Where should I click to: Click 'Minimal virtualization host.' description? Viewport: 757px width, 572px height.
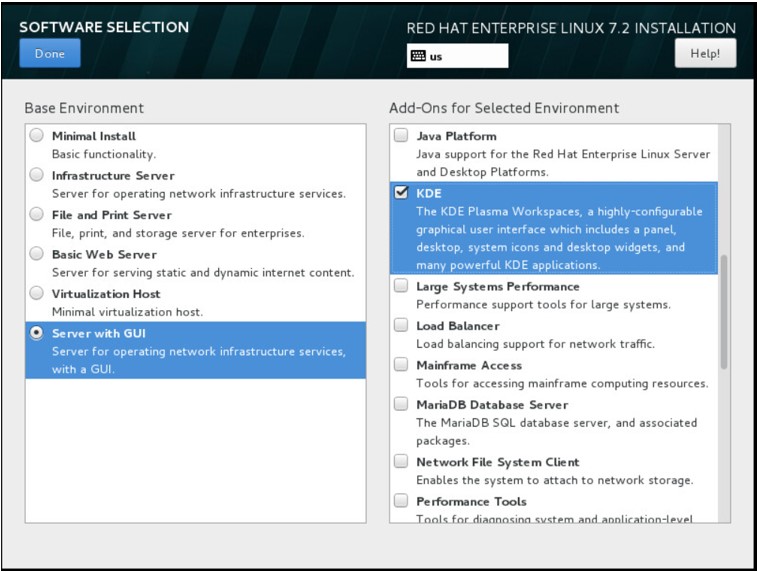[x=127, y=312]
